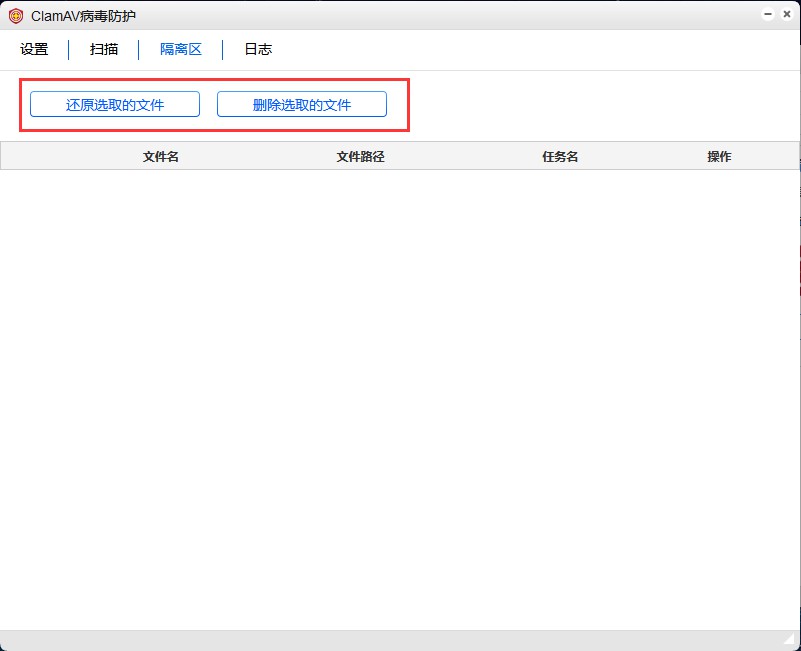Select the 隔离区 quarantine tab
The height and width of the screenshot is (651, 801).
click(x=178, y=48)
